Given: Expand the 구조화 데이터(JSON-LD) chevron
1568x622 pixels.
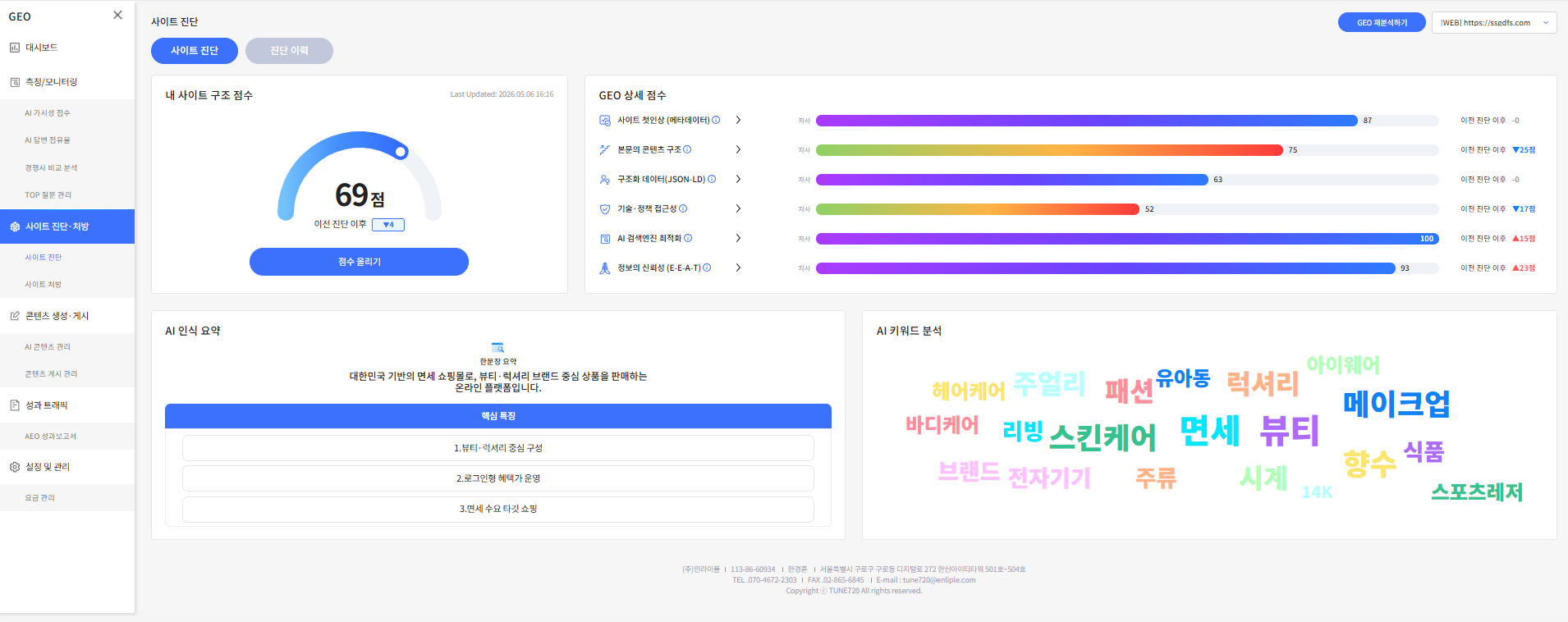Looking at the screenshot, I should [x=738, y=179].
